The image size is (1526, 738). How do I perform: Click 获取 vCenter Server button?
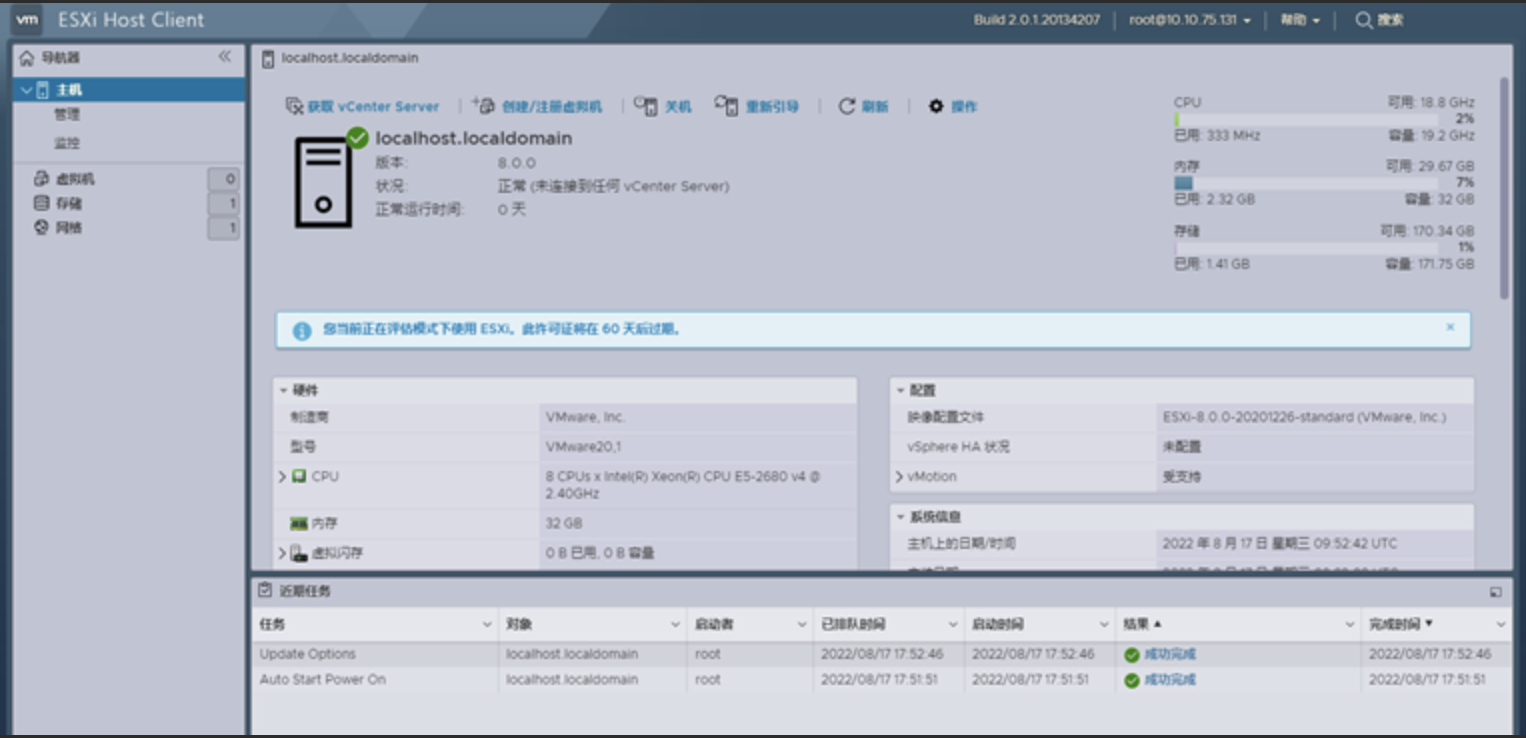pos(362,106)
